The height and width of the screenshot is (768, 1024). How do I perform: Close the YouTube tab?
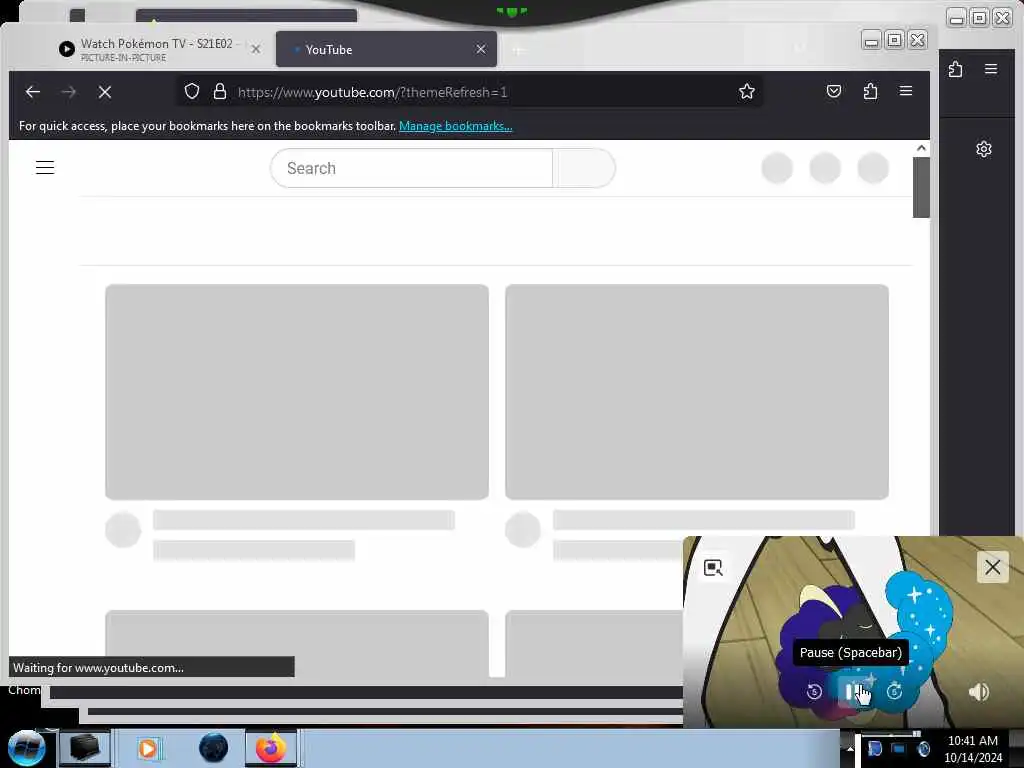pos(481,49)
